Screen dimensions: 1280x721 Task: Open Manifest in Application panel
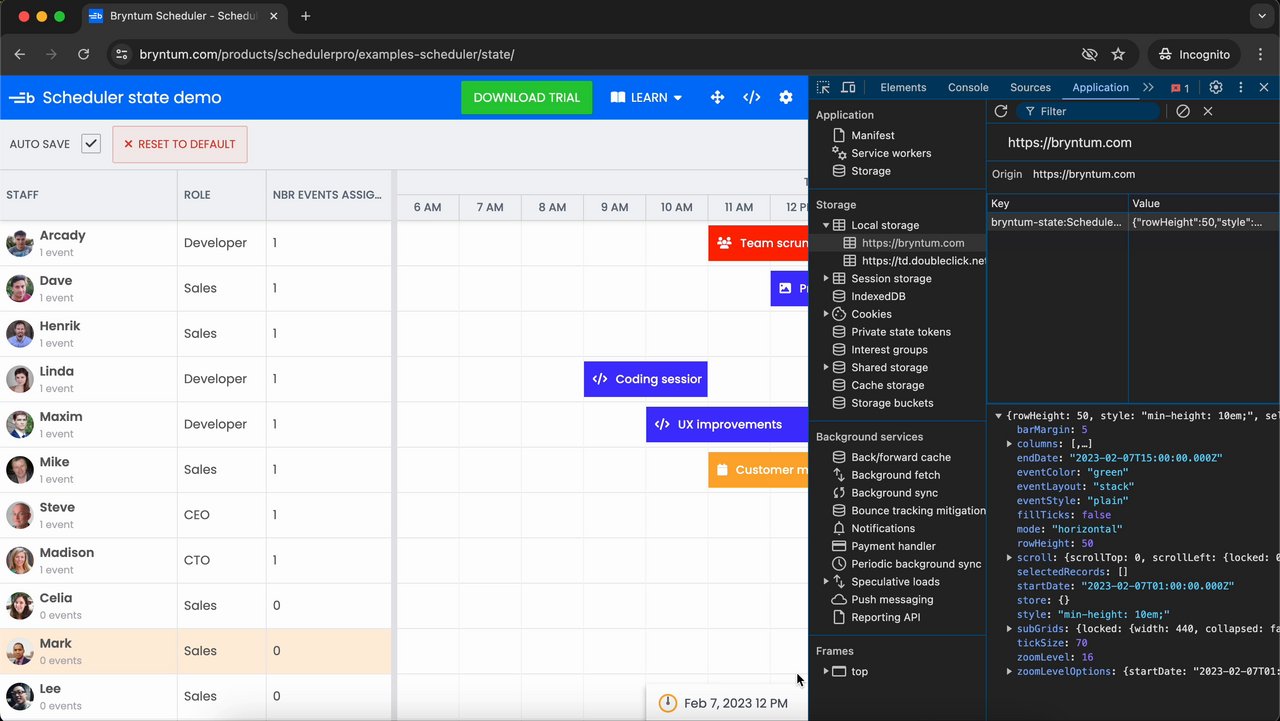pyautogui.click(x=873, y=135)
